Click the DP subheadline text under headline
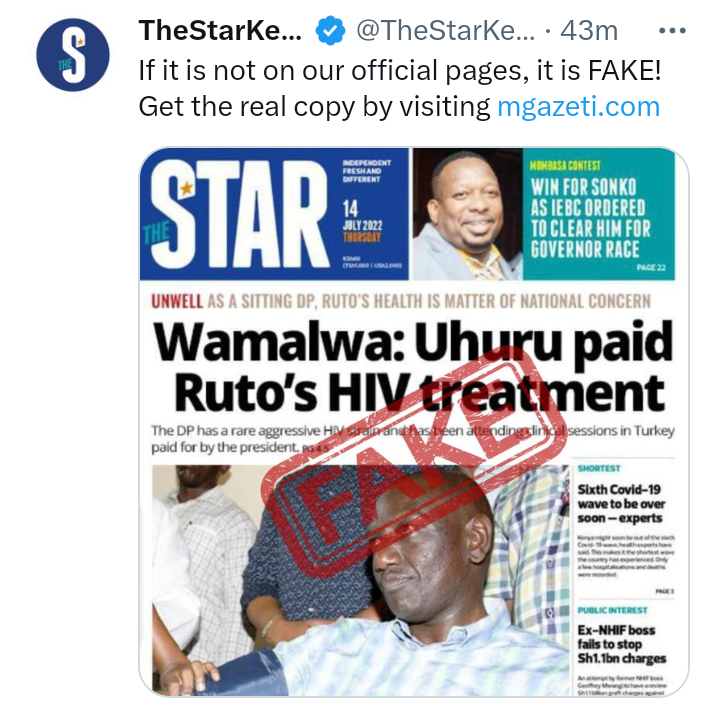Viewport: 720px width, 702px height. (x=412, y=439)
